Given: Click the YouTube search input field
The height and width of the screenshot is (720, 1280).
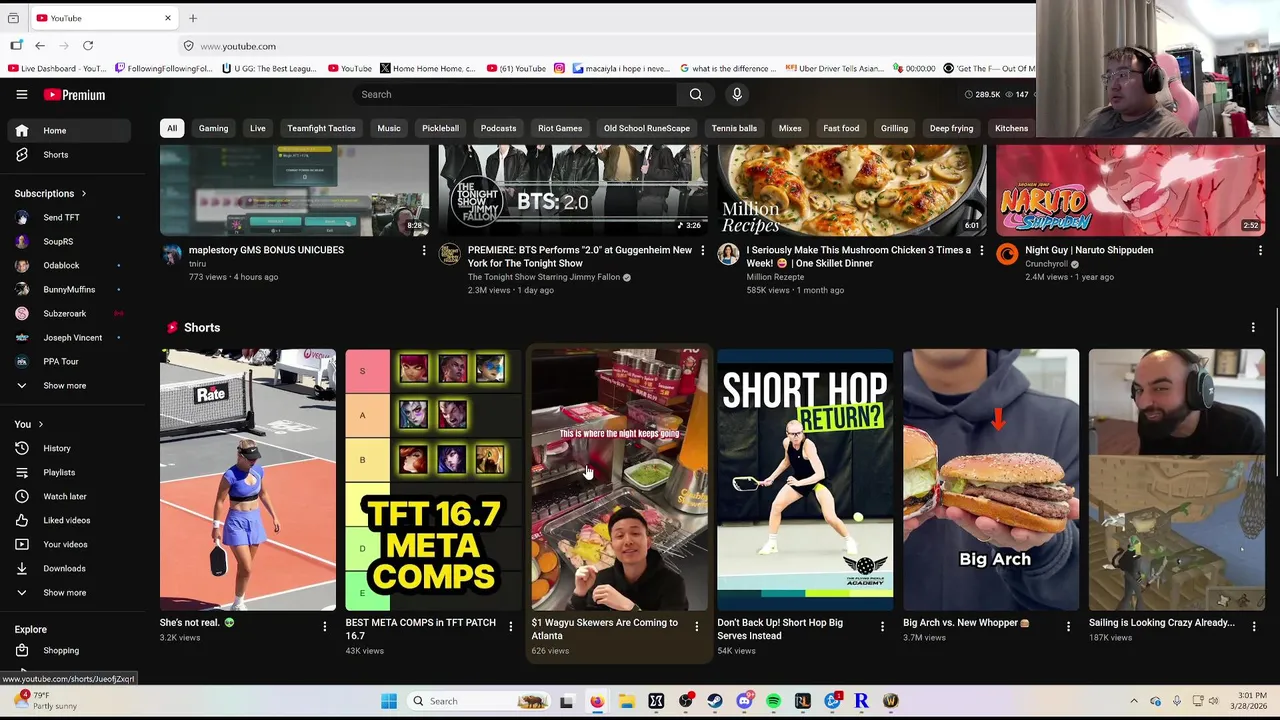Looking at the screenshot, I should (515, 94).
